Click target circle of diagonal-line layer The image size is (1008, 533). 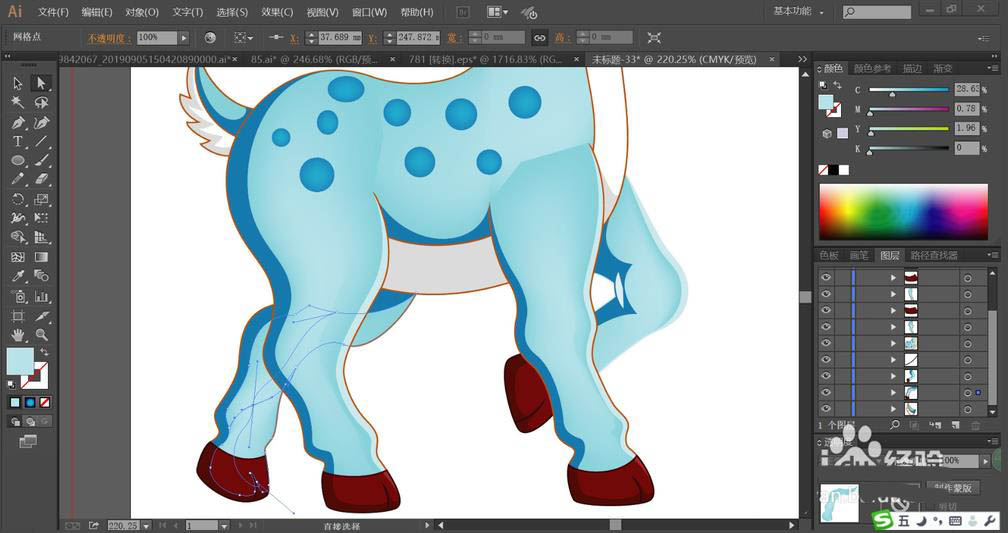coord(968,359)
